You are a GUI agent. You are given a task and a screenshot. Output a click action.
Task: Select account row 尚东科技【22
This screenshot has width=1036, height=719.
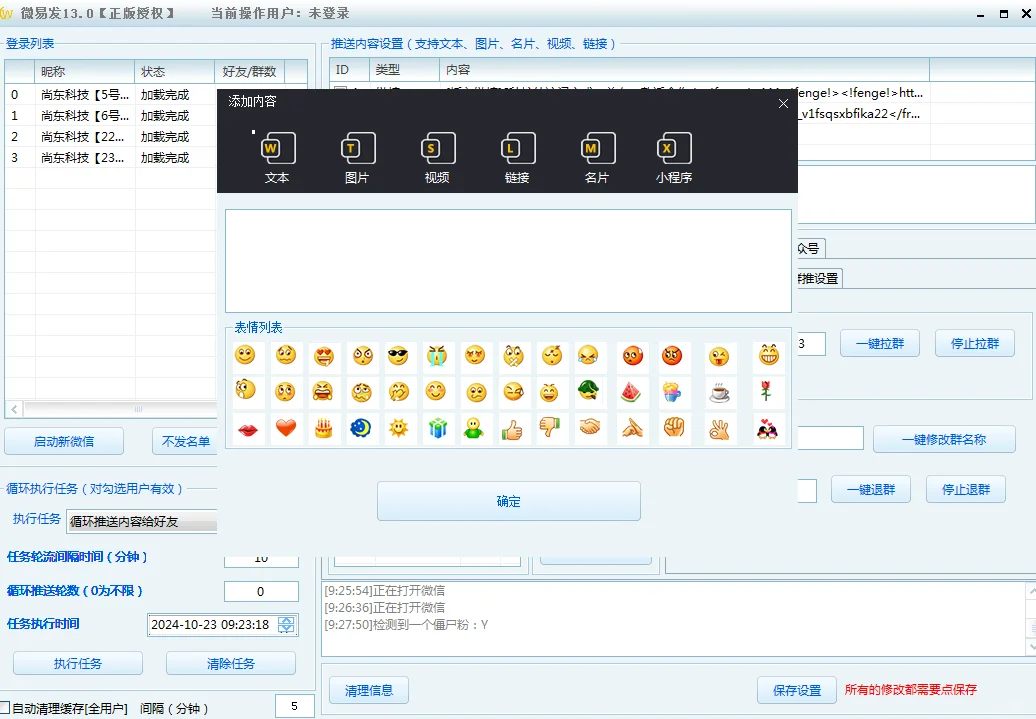coord(111,137)
